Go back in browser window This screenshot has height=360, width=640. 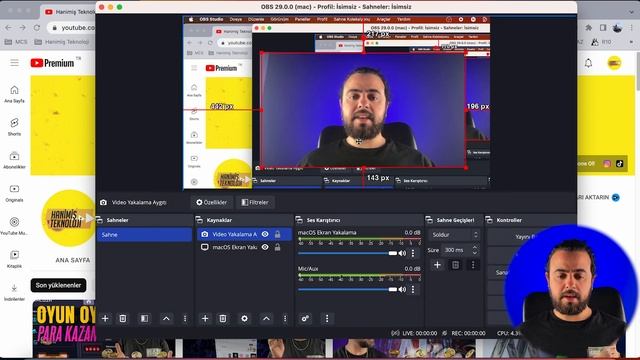9,28
